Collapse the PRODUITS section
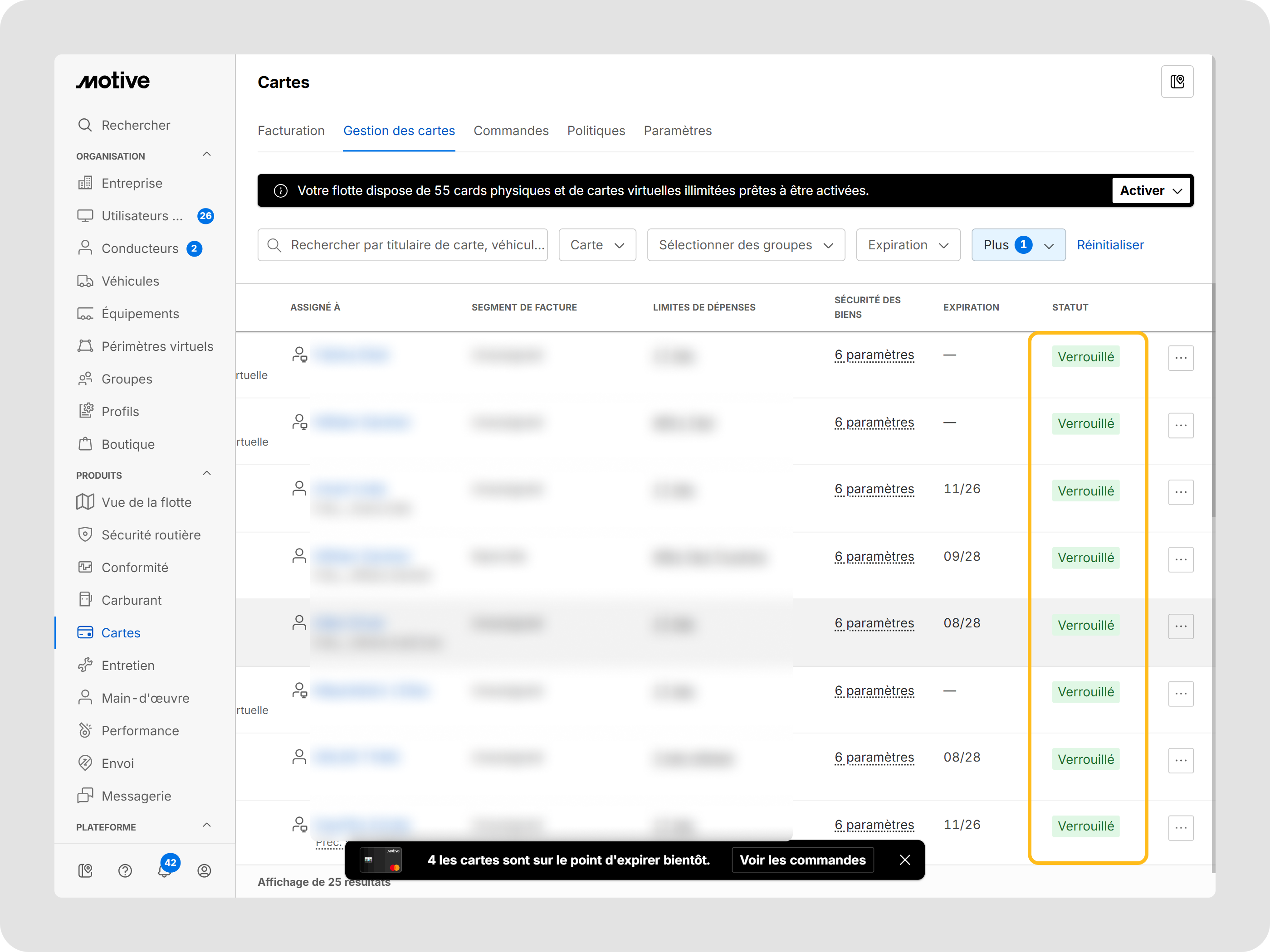The width and height of the screenshot is (1270, 952). click(207, 474)
